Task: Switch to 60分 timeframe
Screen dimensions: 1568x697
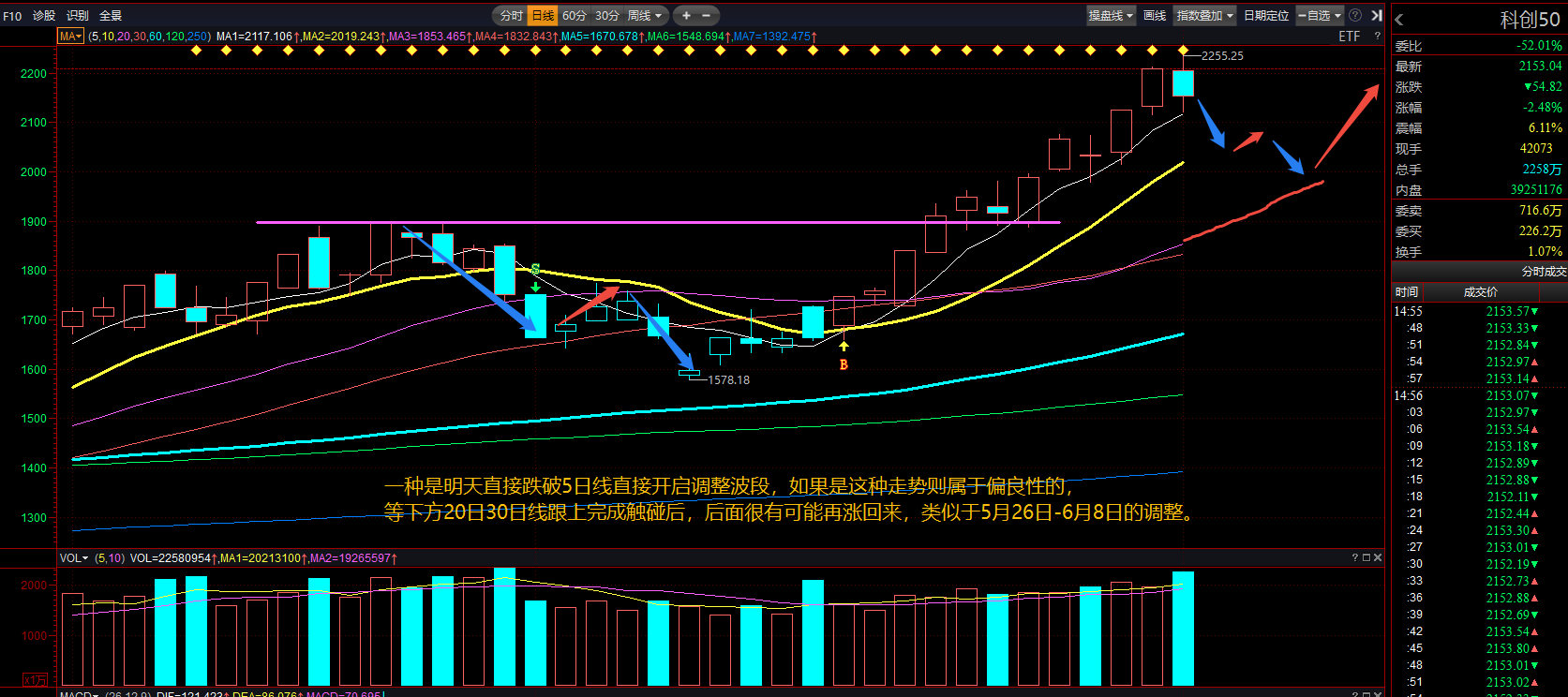Action: coord(574,15)
